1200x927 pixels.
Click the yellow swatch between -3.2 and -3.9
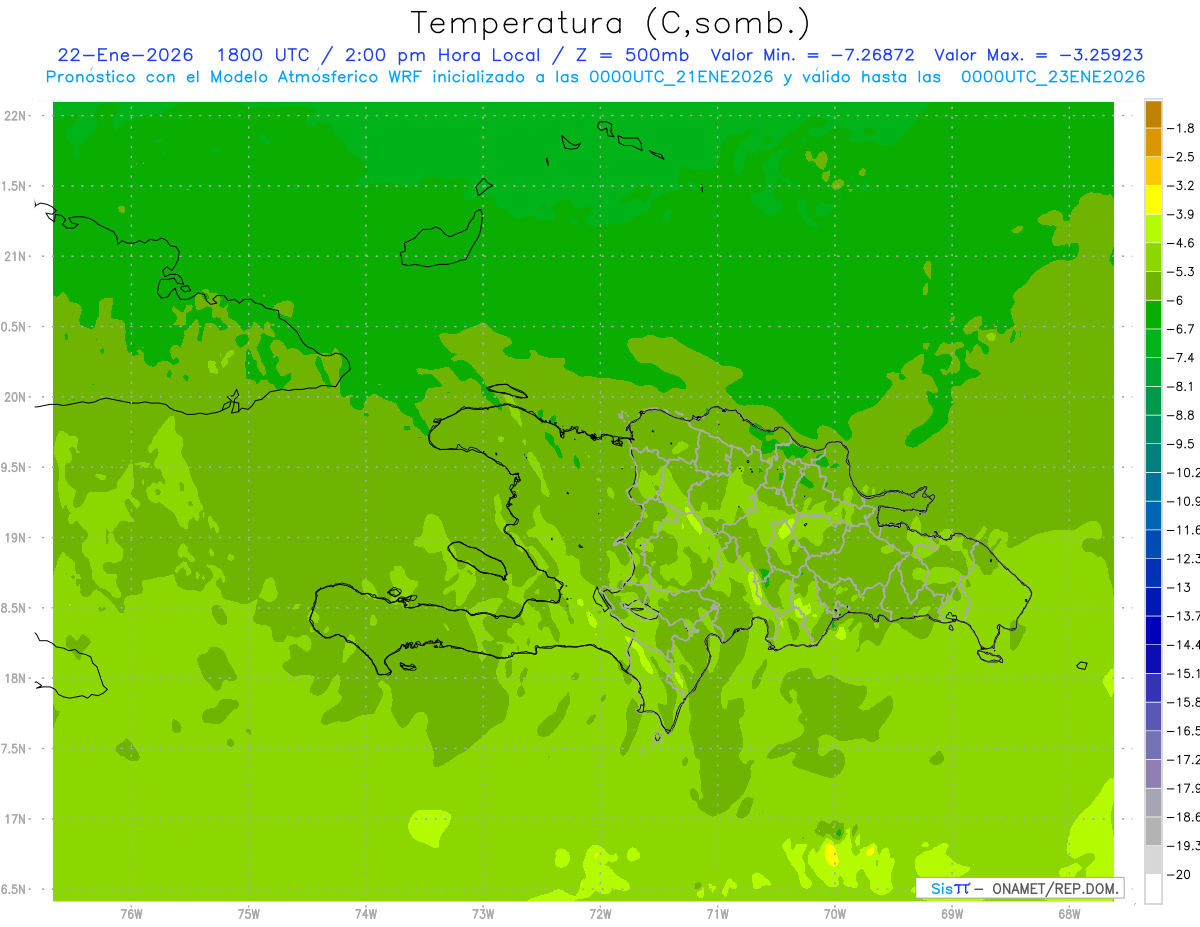[1153, 200]
